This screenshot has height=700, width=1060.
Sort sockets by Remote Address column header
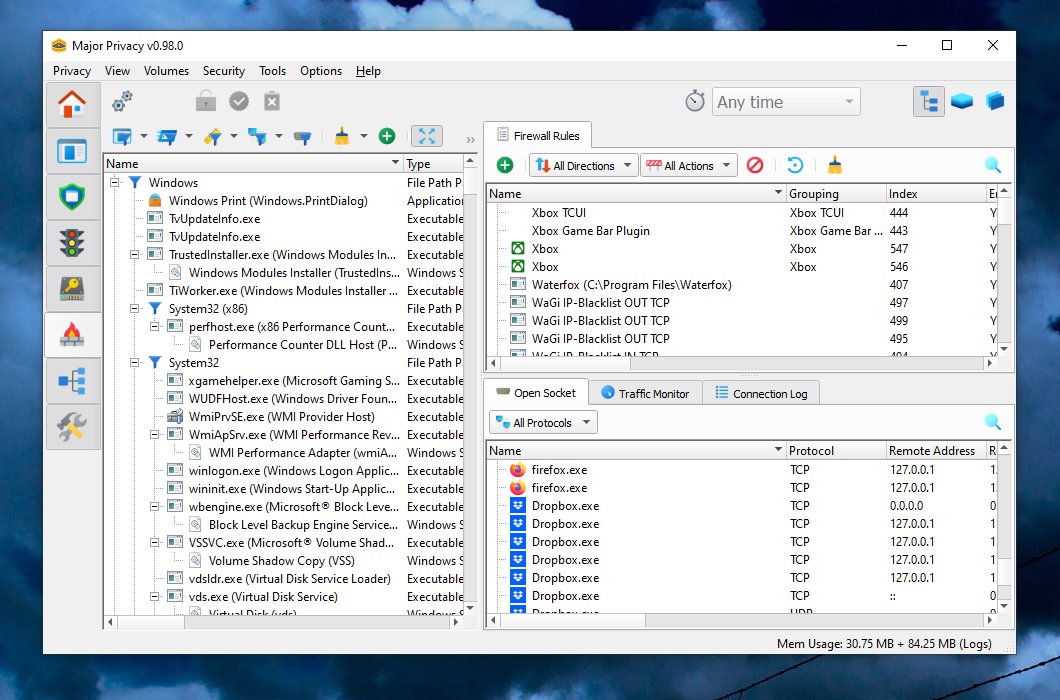936,450
